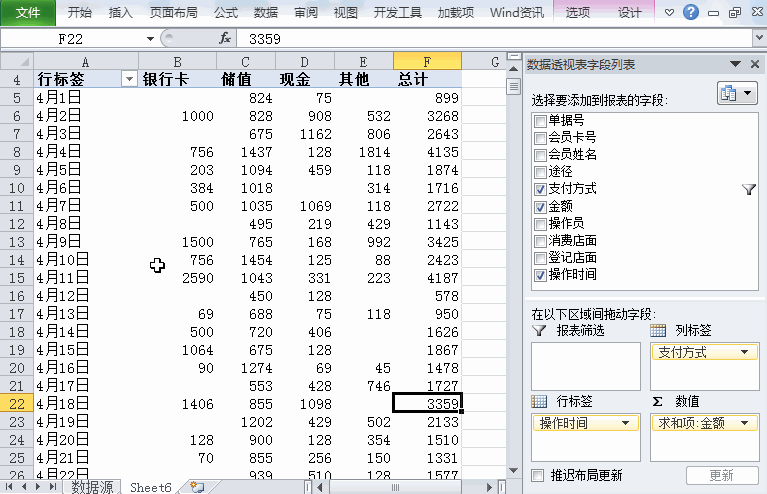Switch to the 开始 ribbon tab
The width and height of the screenshot is (767, 494).
click(79, 13)
